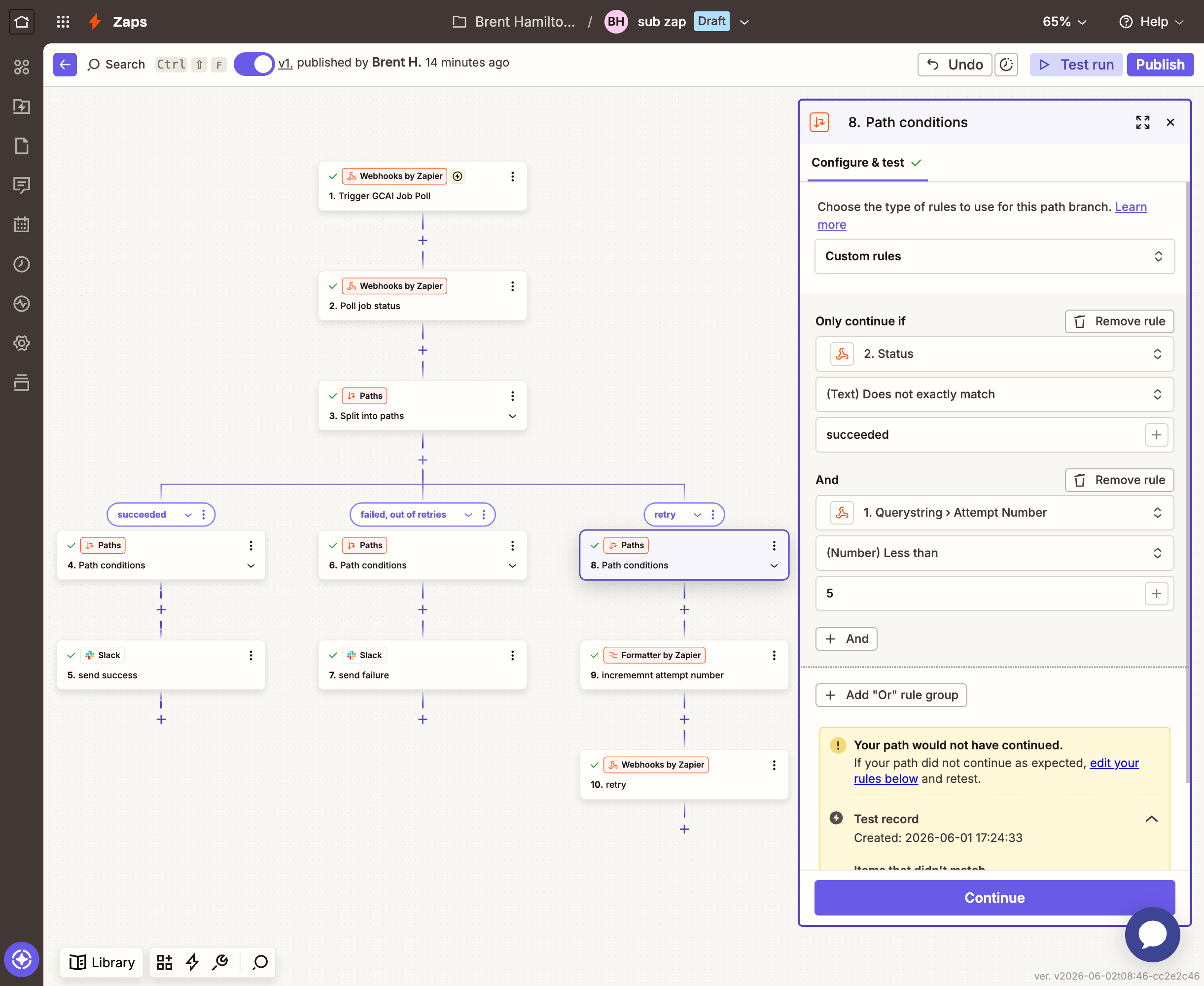Open the notes comment sidebar icon

coord(22,185)
